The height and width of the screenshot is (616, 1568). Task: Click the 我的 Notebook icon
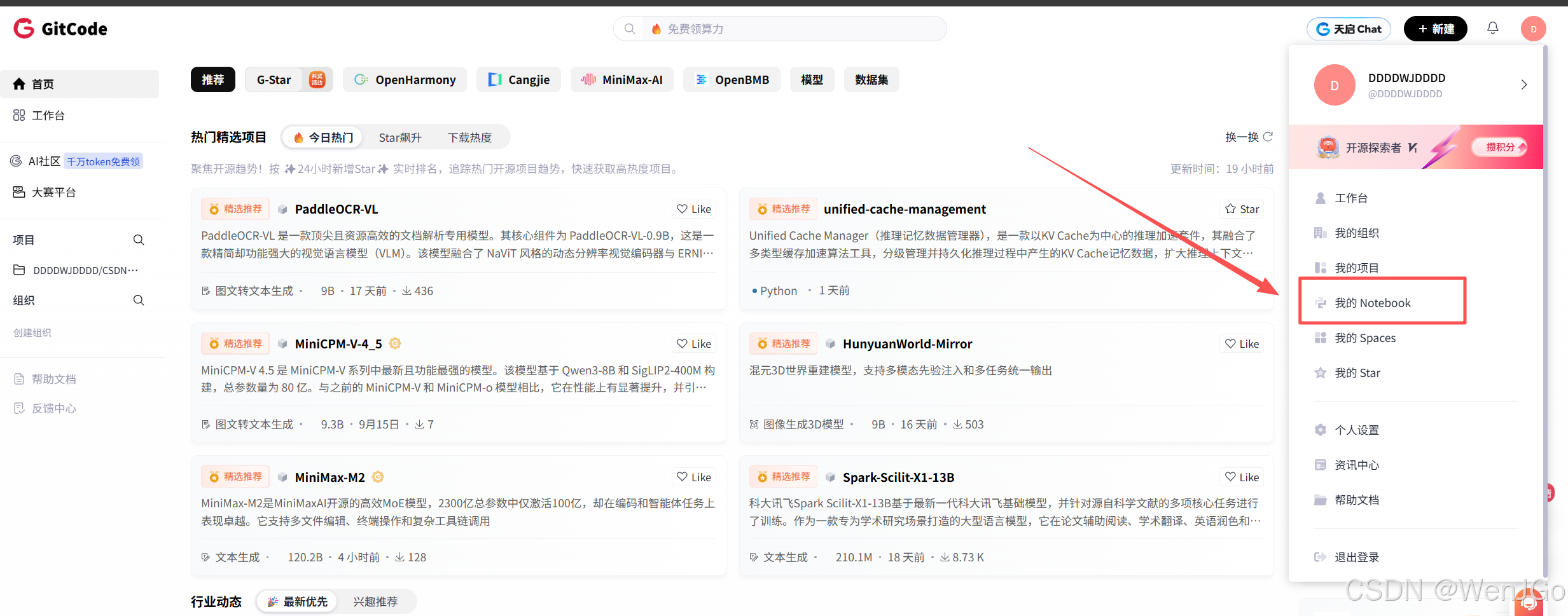click(x=1321, y=303)
